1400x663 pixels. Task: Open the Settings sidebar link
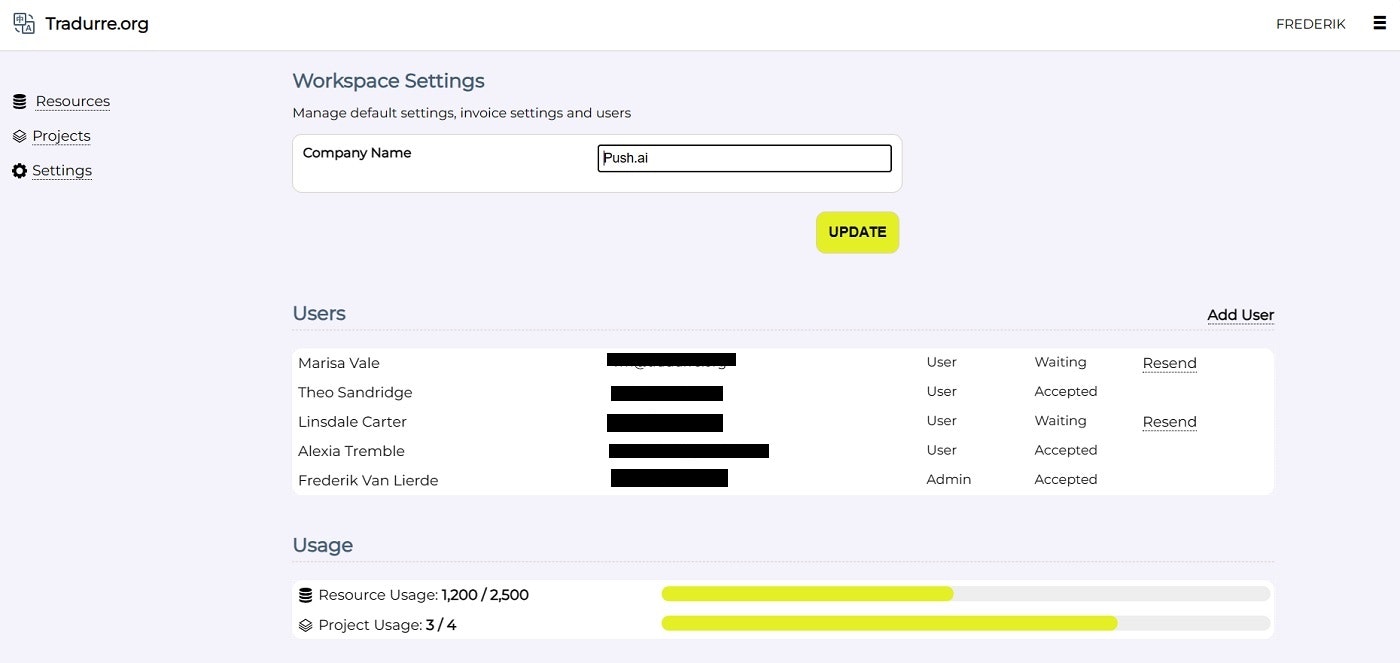(62, 171)
